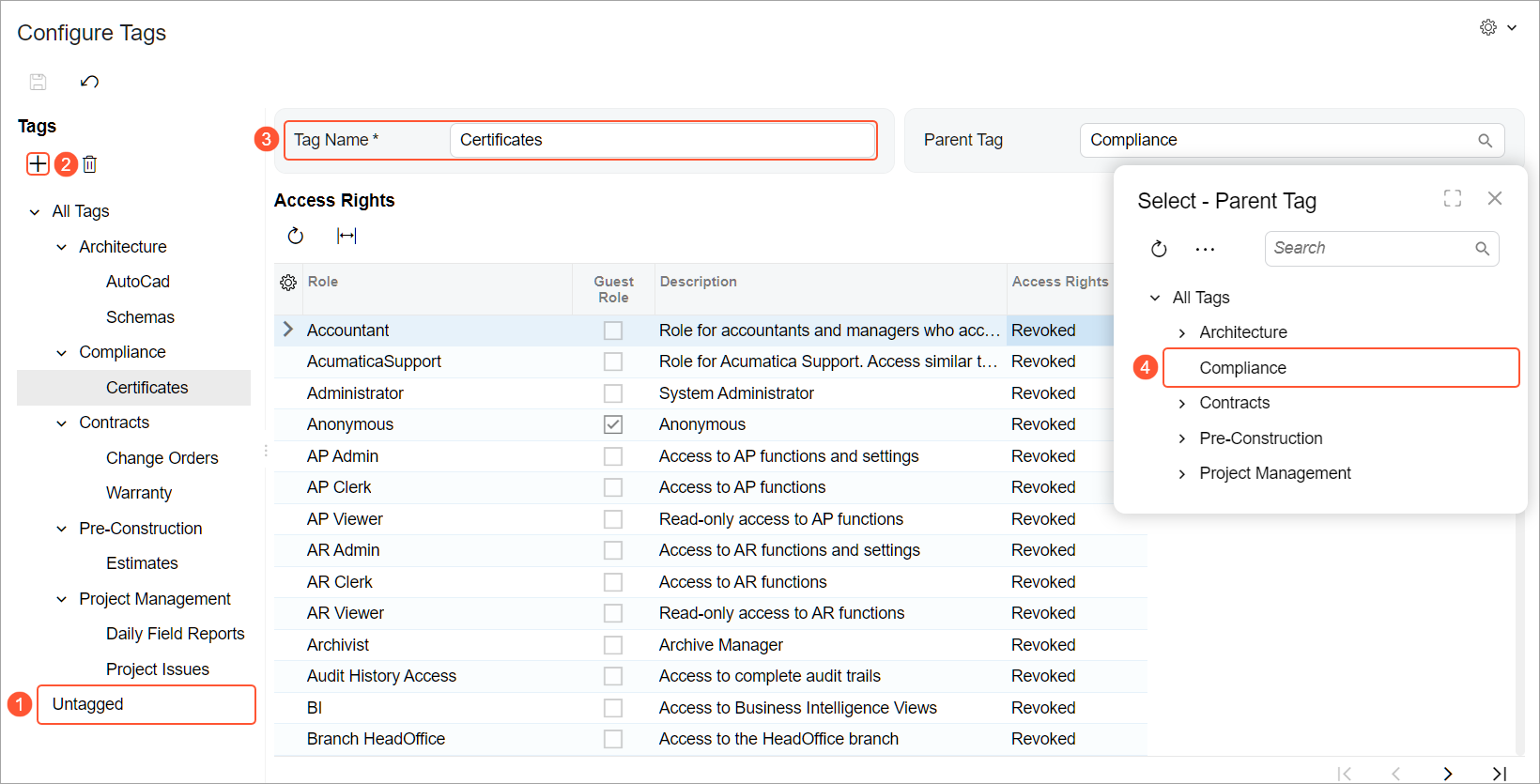Go to the next page of roles

click(1447, 774)
